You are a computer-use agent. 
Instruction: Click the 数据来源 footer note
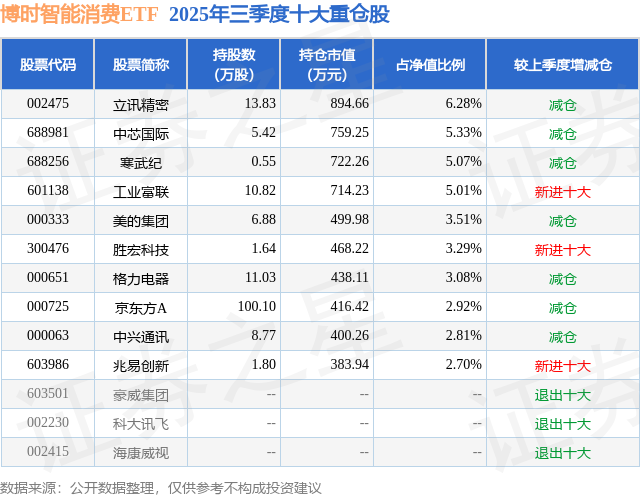(161, 488)
